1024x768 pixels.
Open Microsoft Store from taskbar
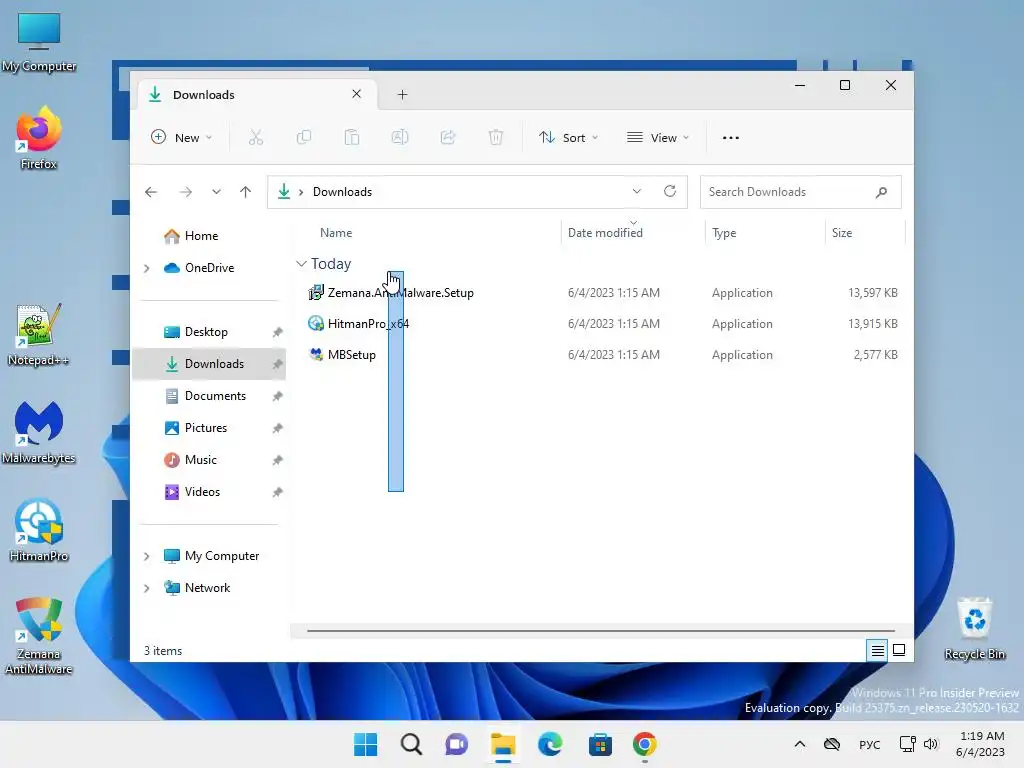coord(600,744)
